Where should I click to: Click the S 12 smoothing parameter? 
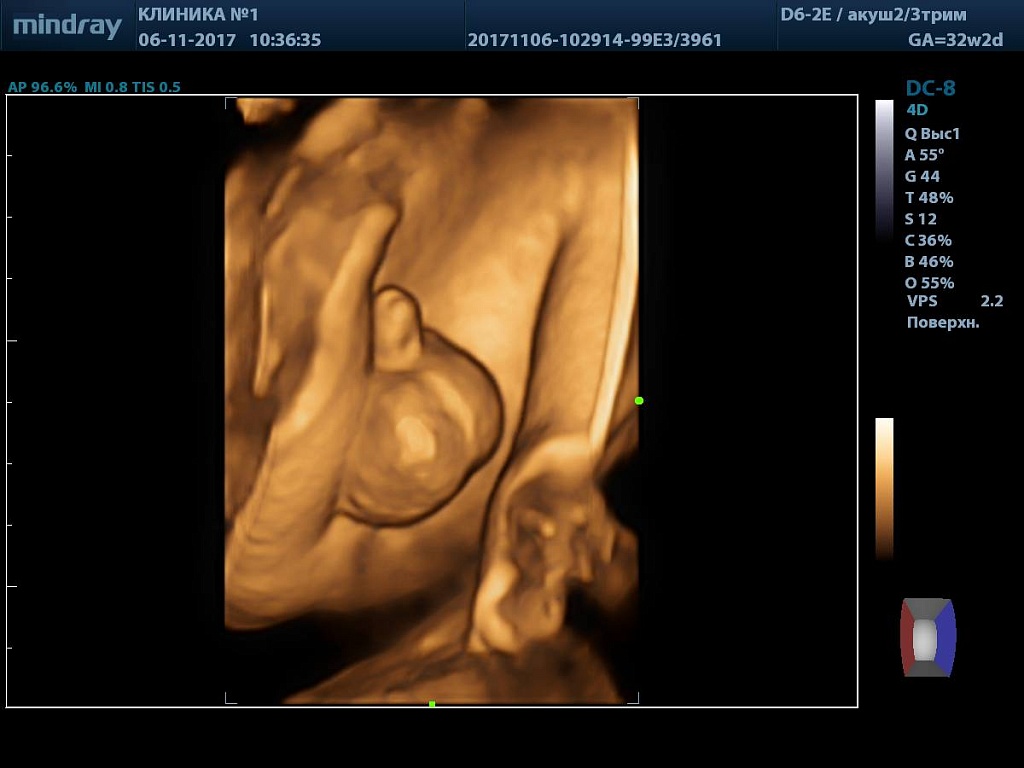921,219
